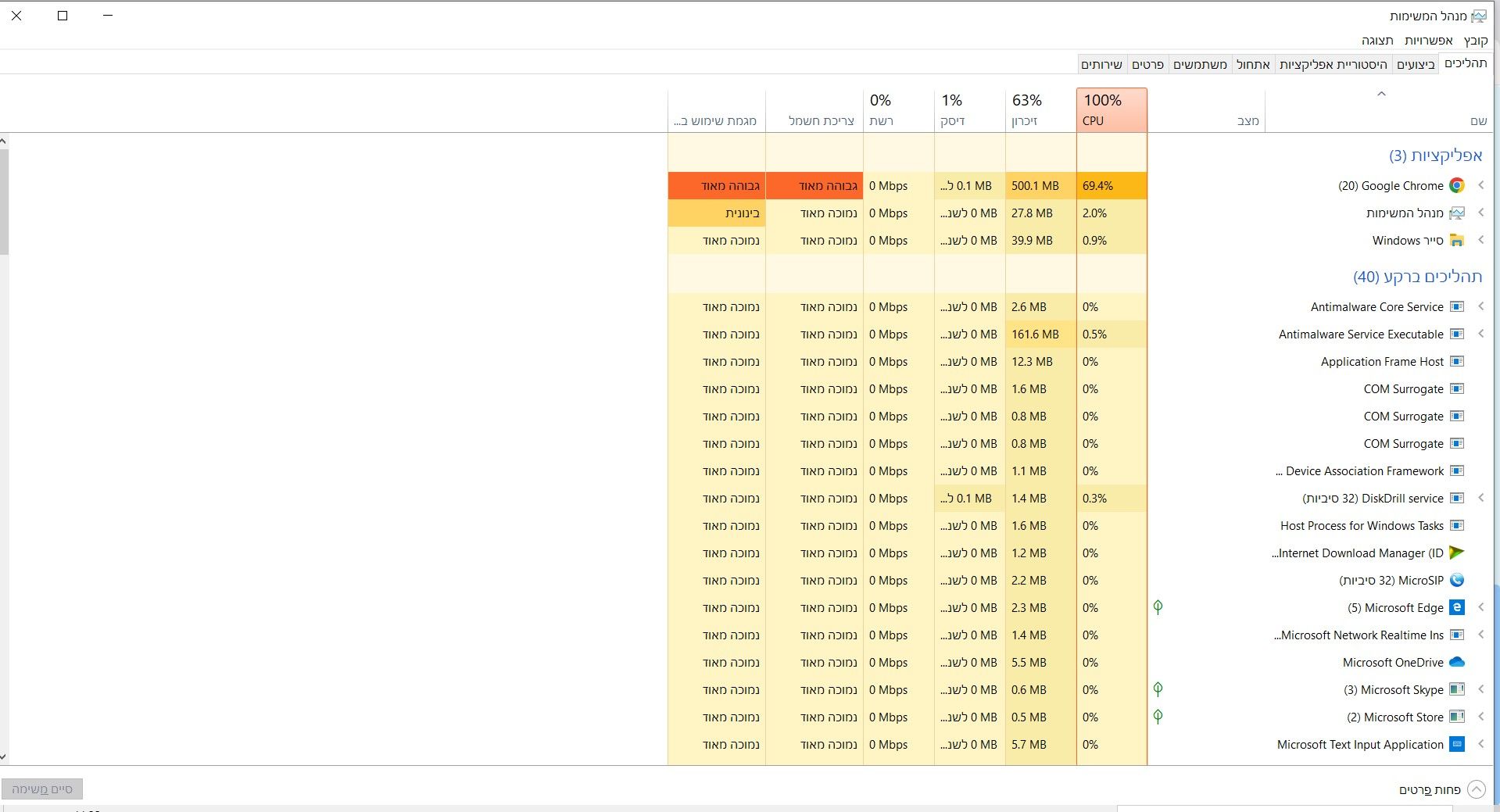The width and height of the screenshot is (1500, 812).
Task: Click the Device Association Framework icon
Action: click(x=1456, y=470)
